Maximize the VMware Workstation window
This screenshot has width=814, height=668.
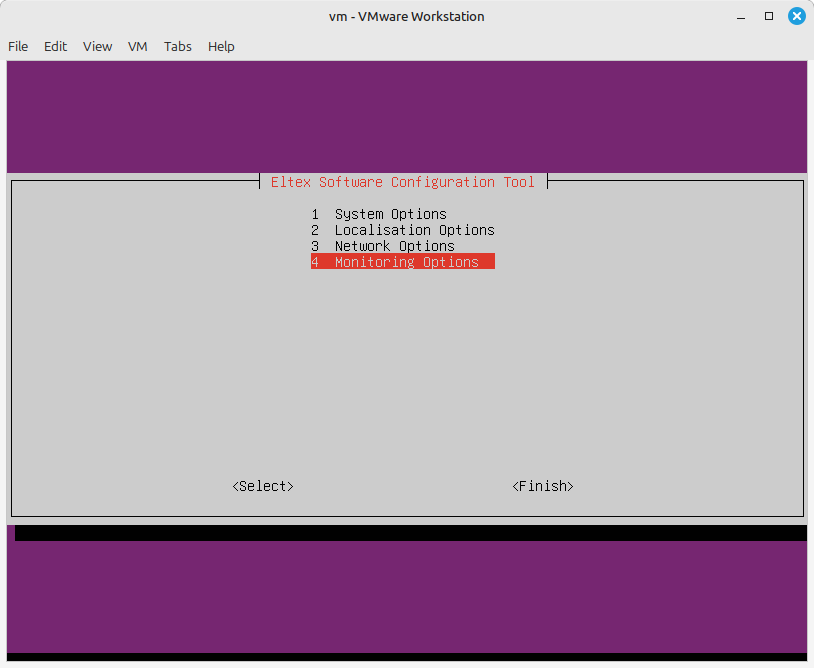click(769, 17)
